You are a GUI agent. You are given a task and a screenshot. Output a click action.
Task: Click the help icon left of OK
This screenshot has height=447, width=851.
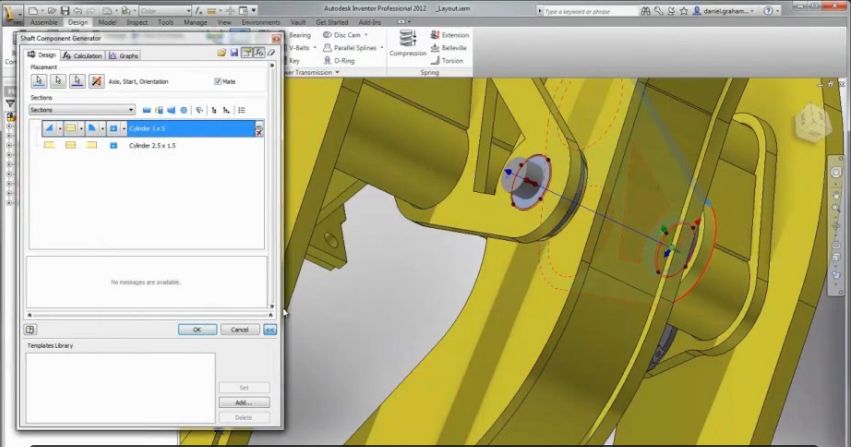click(30, 329)
